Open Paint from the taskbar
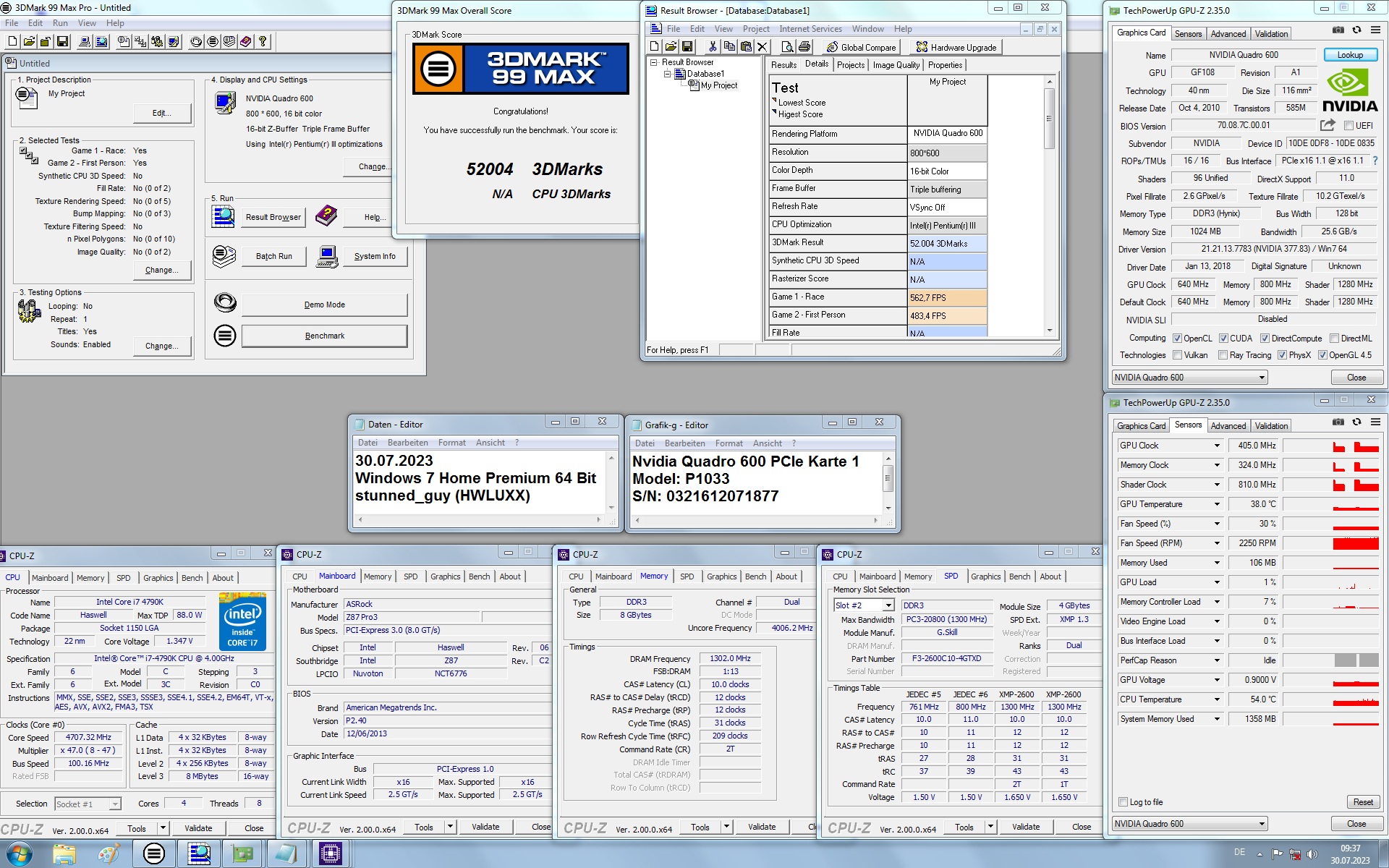Screen dimensions: 1389x868 tap(109, 854)
